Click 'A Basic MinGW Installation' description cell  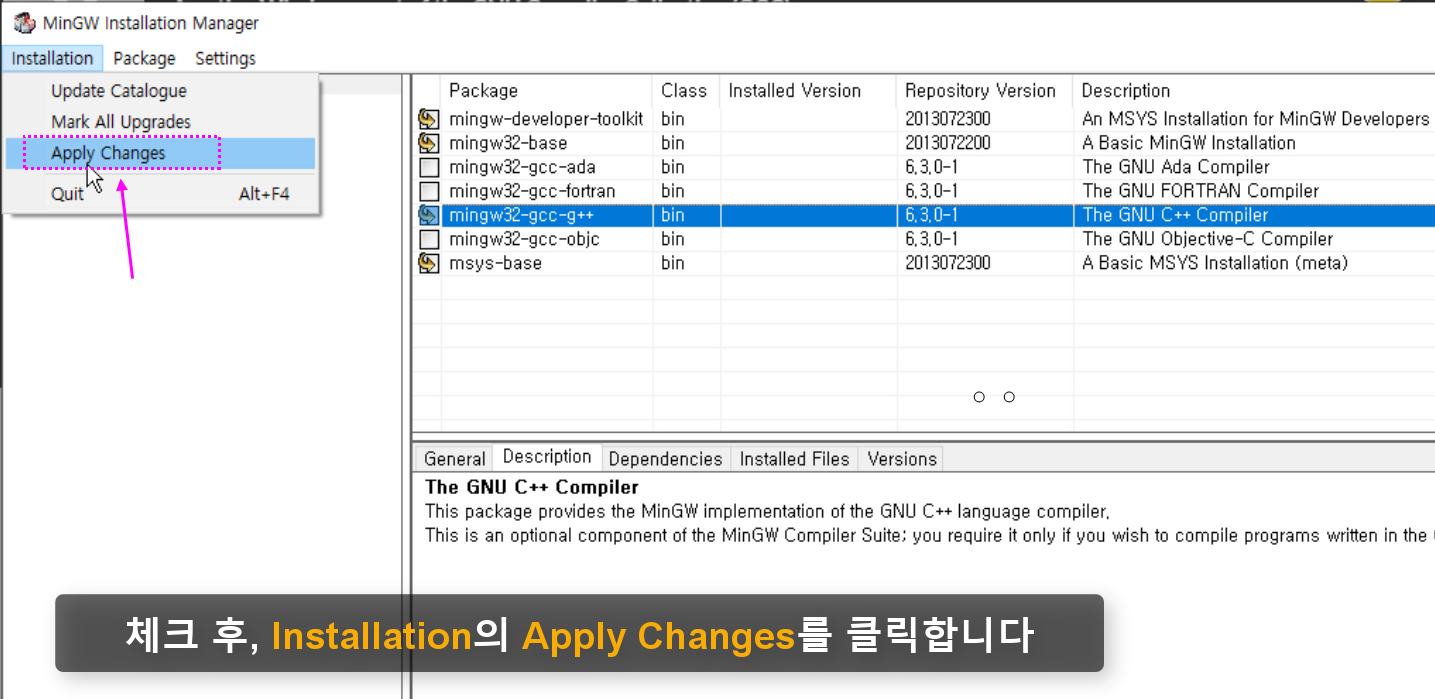(1189, 143)
